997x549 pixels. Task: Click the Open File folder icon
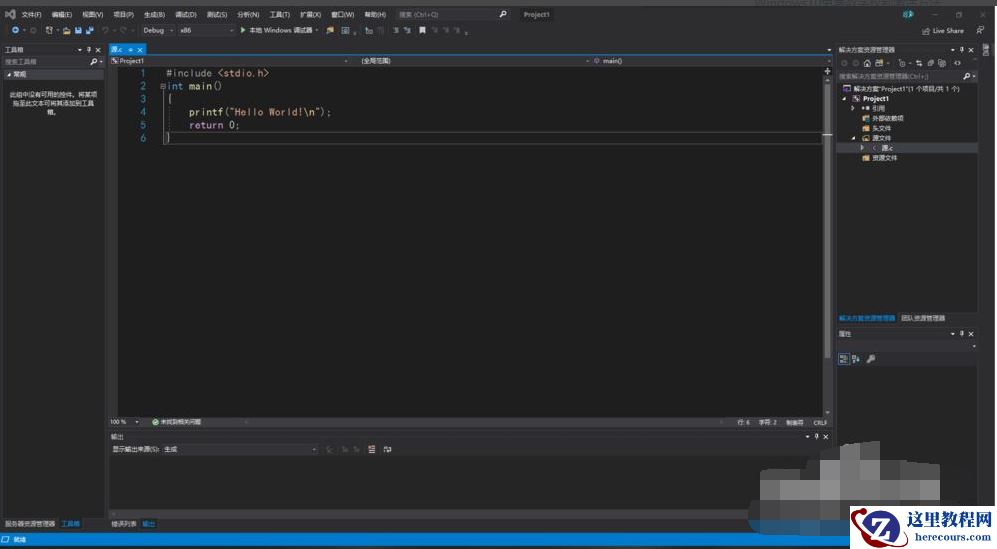tap(66, 31)
